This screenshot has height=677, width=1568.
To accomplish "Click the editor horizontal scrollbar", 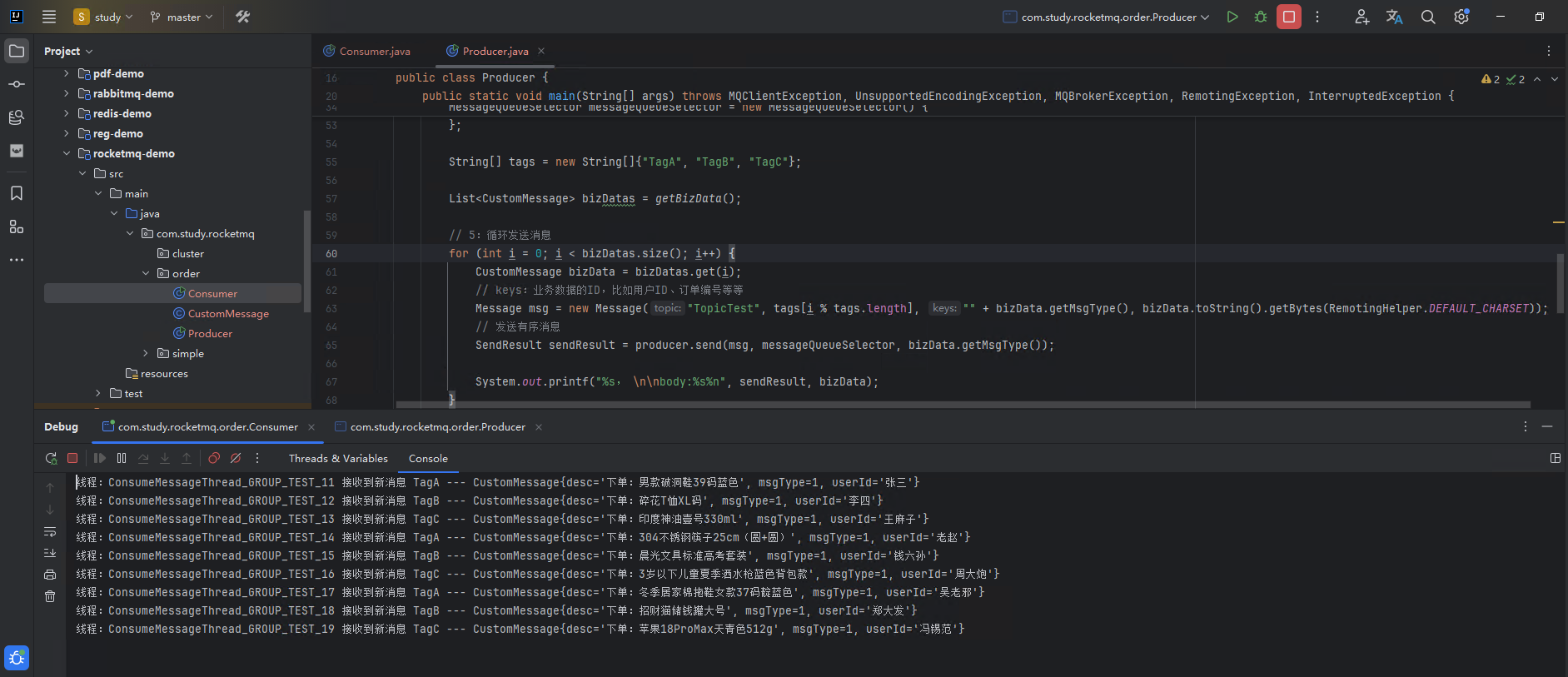I will point(963,405).
